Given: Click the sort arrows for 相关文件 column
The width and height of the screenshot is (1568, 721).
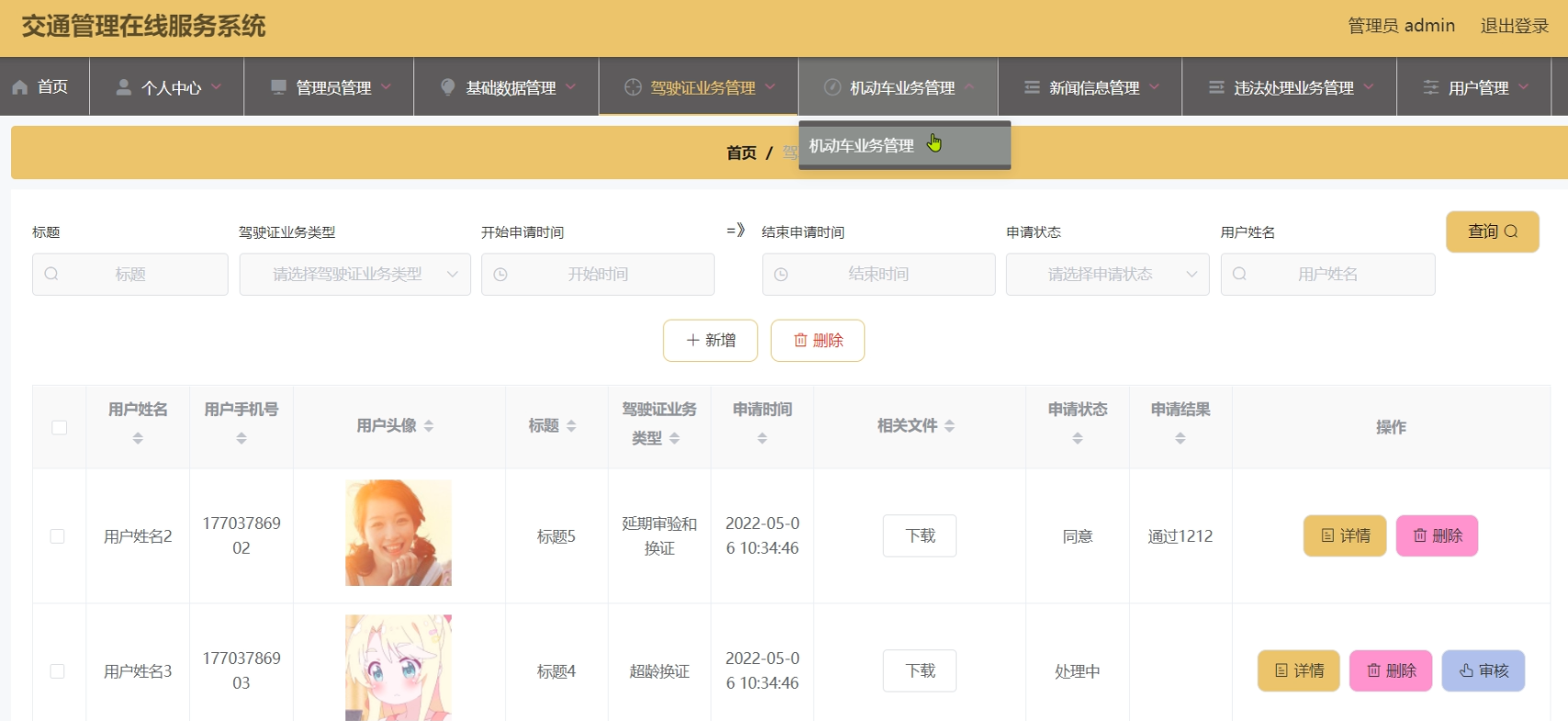Looking at the screenshot, I should pyautogui.click(x=950, y=426).
